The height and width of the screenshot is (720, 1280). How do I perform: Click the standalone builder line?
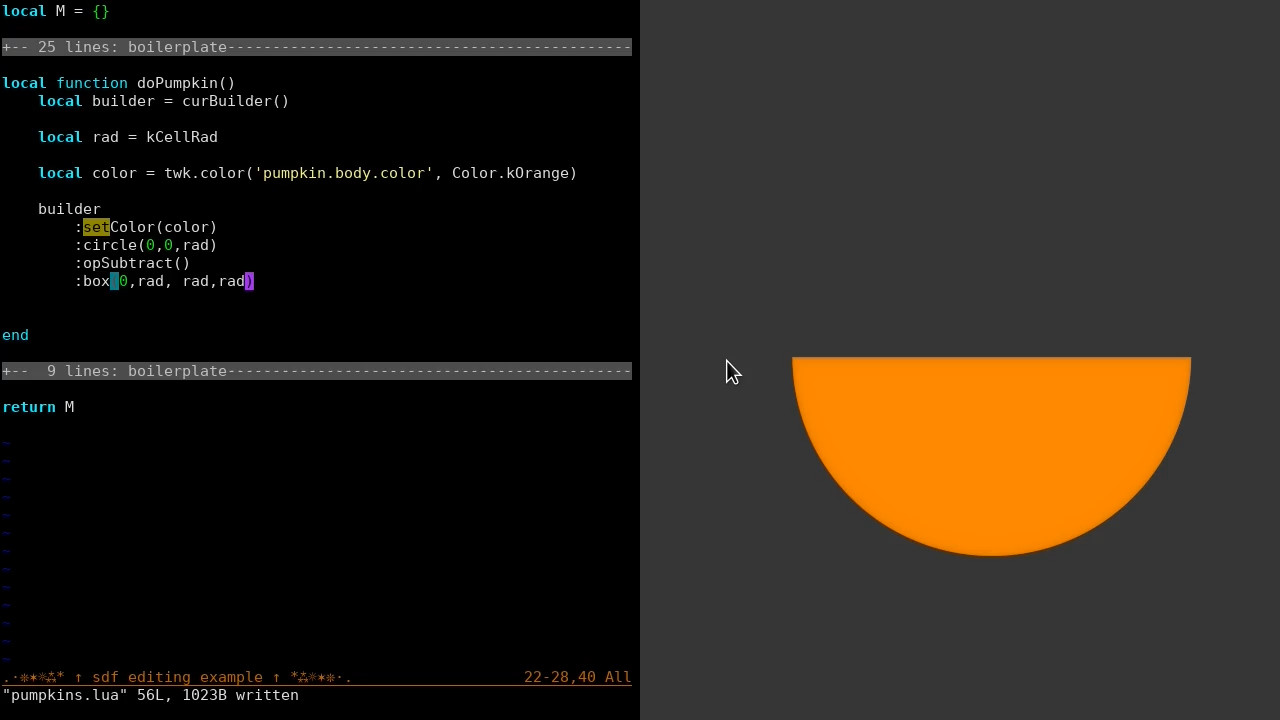(x=69, y=209)
